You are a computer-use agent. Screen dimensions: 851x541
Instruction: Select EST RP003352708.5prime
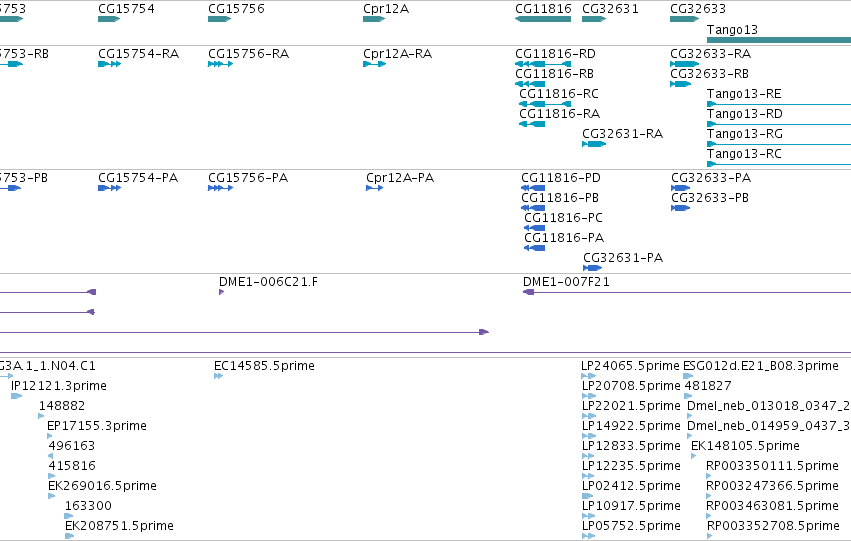773,526
